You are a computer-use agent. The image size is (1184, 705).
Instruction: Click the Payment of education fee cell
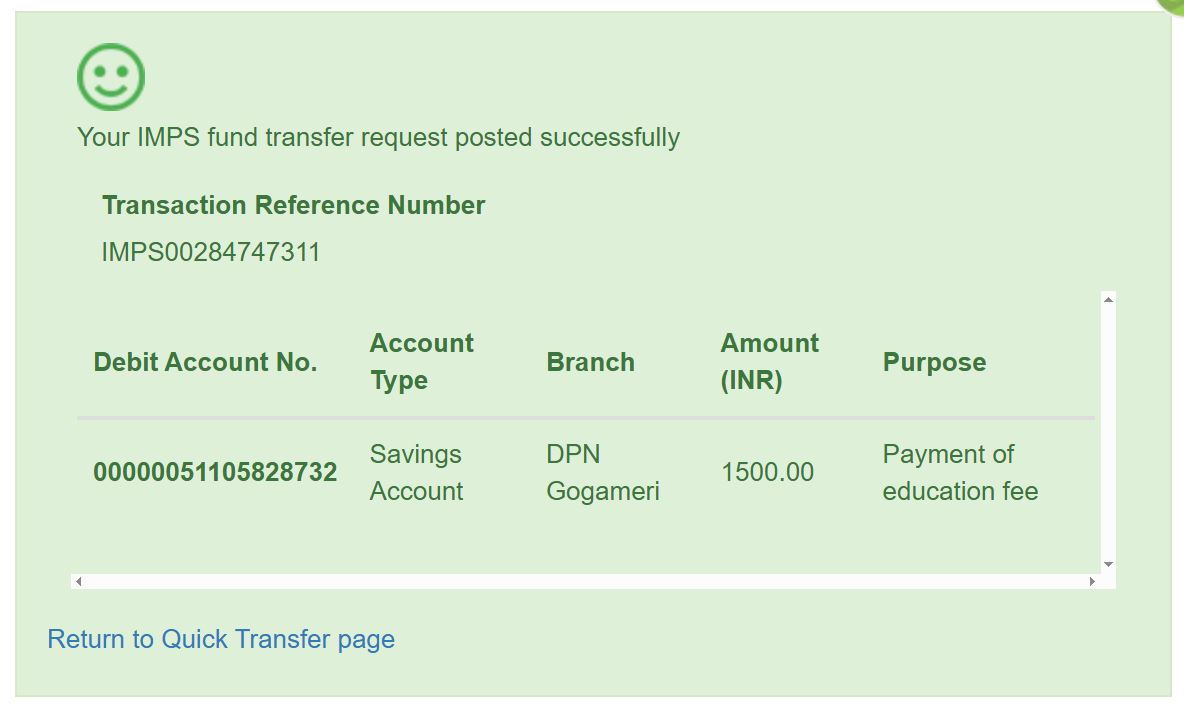coord(960,472)
